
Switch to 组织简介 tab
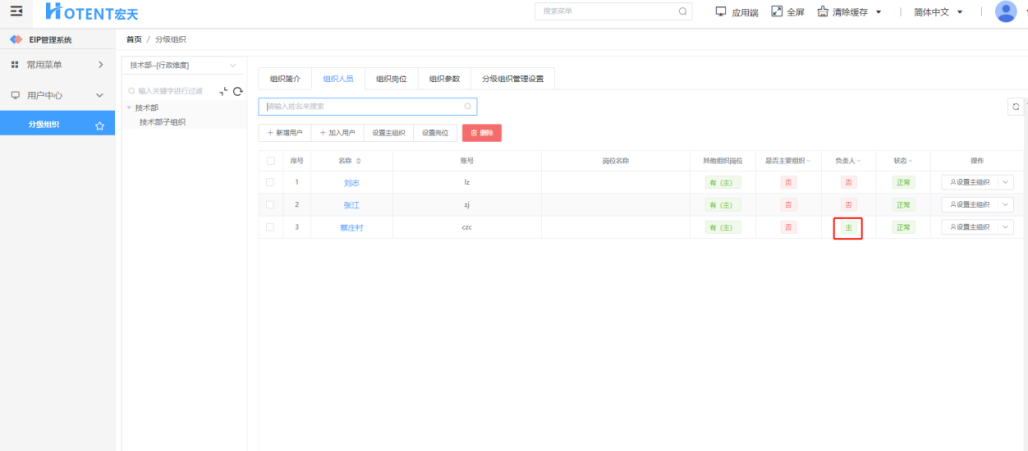click(285, 79)
